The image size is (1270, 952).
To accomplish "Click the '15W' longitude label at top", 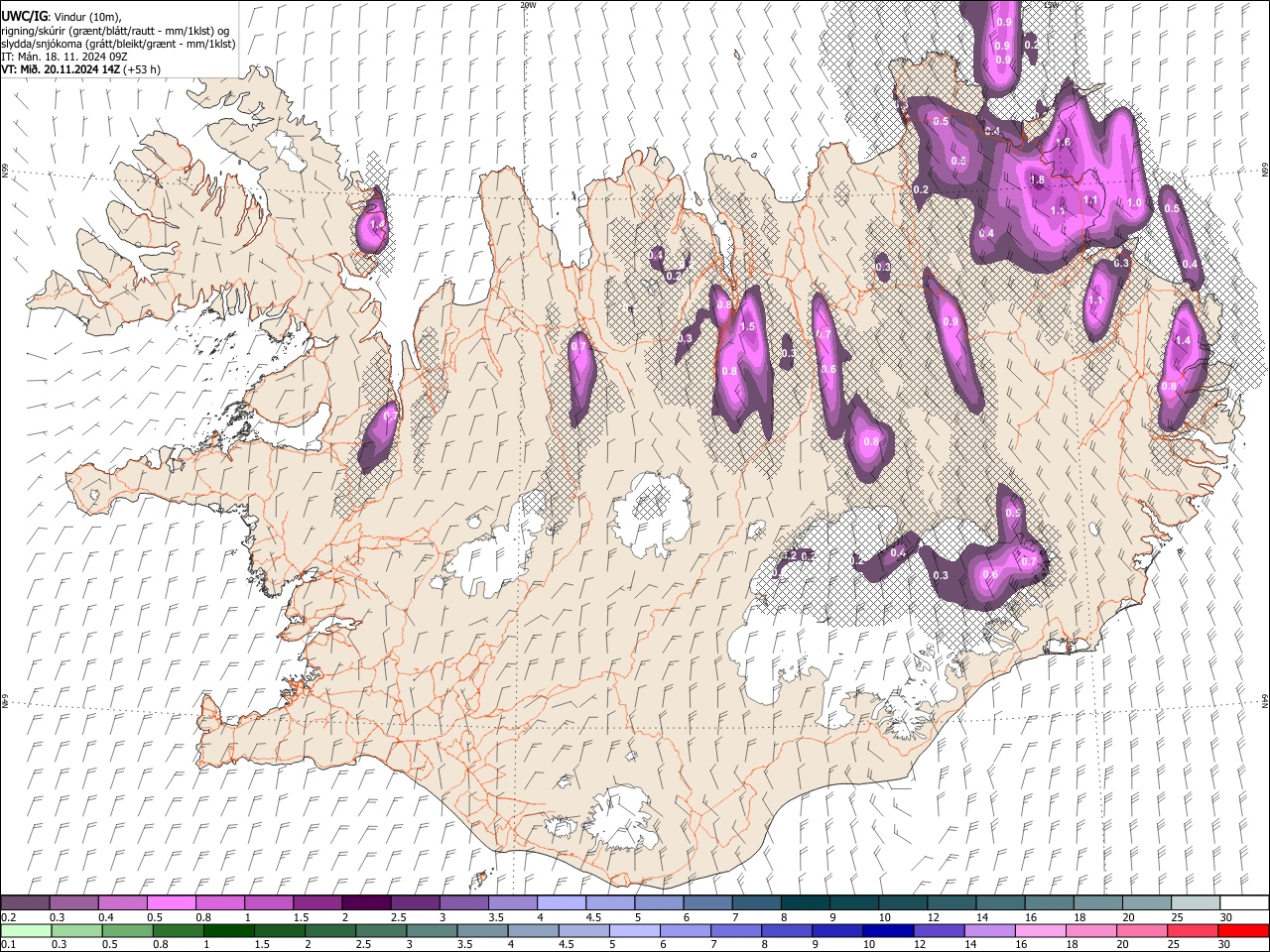I will pos(1051,5).
